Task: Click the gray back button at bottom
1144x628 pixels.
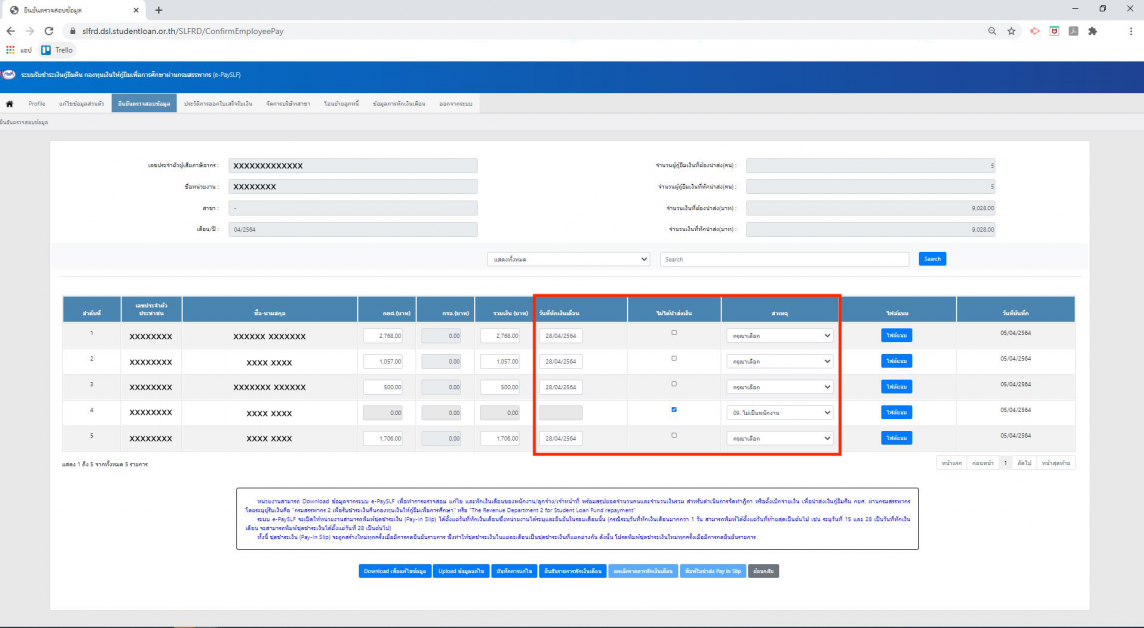Action: pos(763,571)
